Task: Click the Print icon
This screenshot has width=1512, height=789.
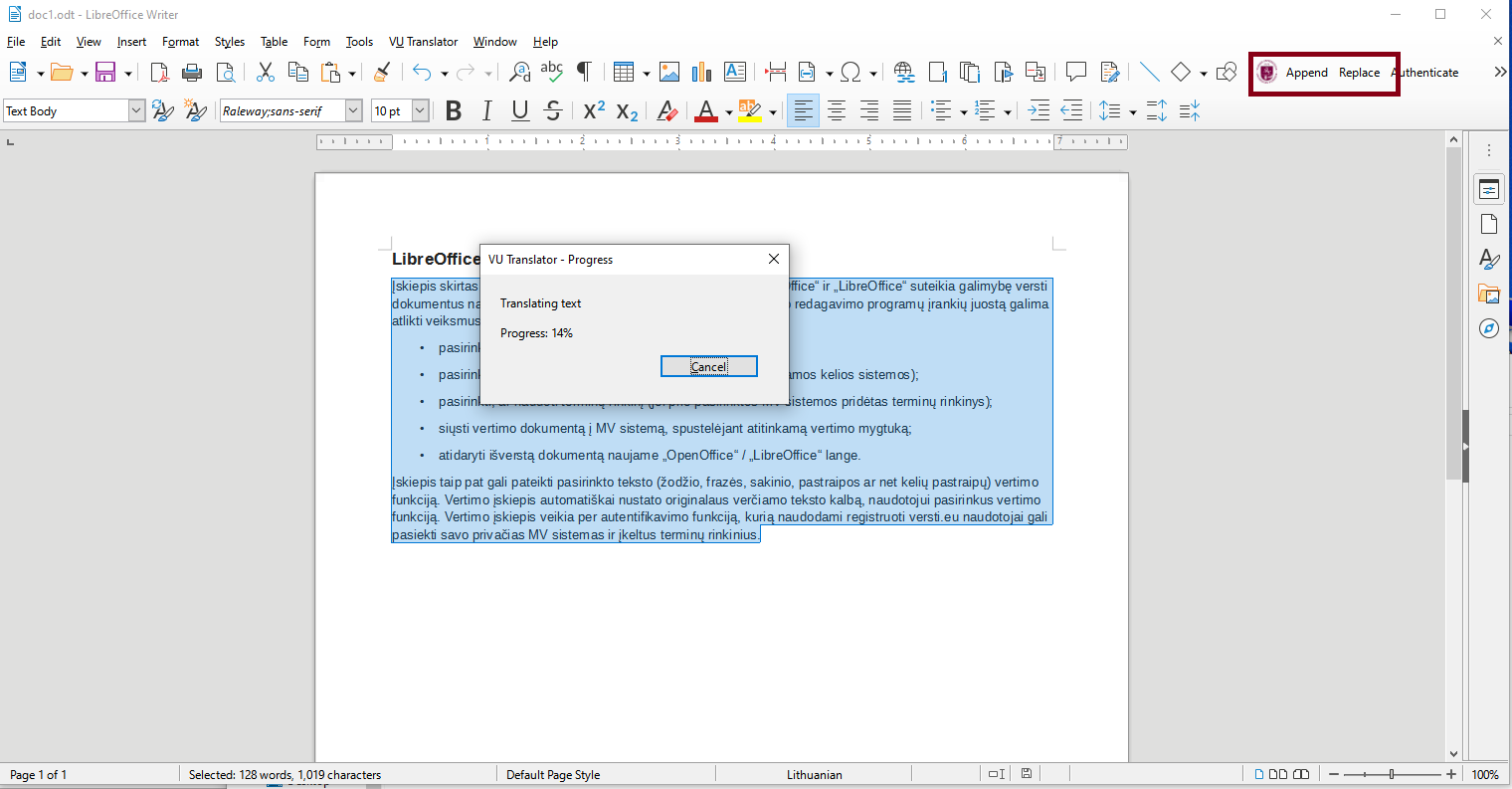Action: (192, 73)
